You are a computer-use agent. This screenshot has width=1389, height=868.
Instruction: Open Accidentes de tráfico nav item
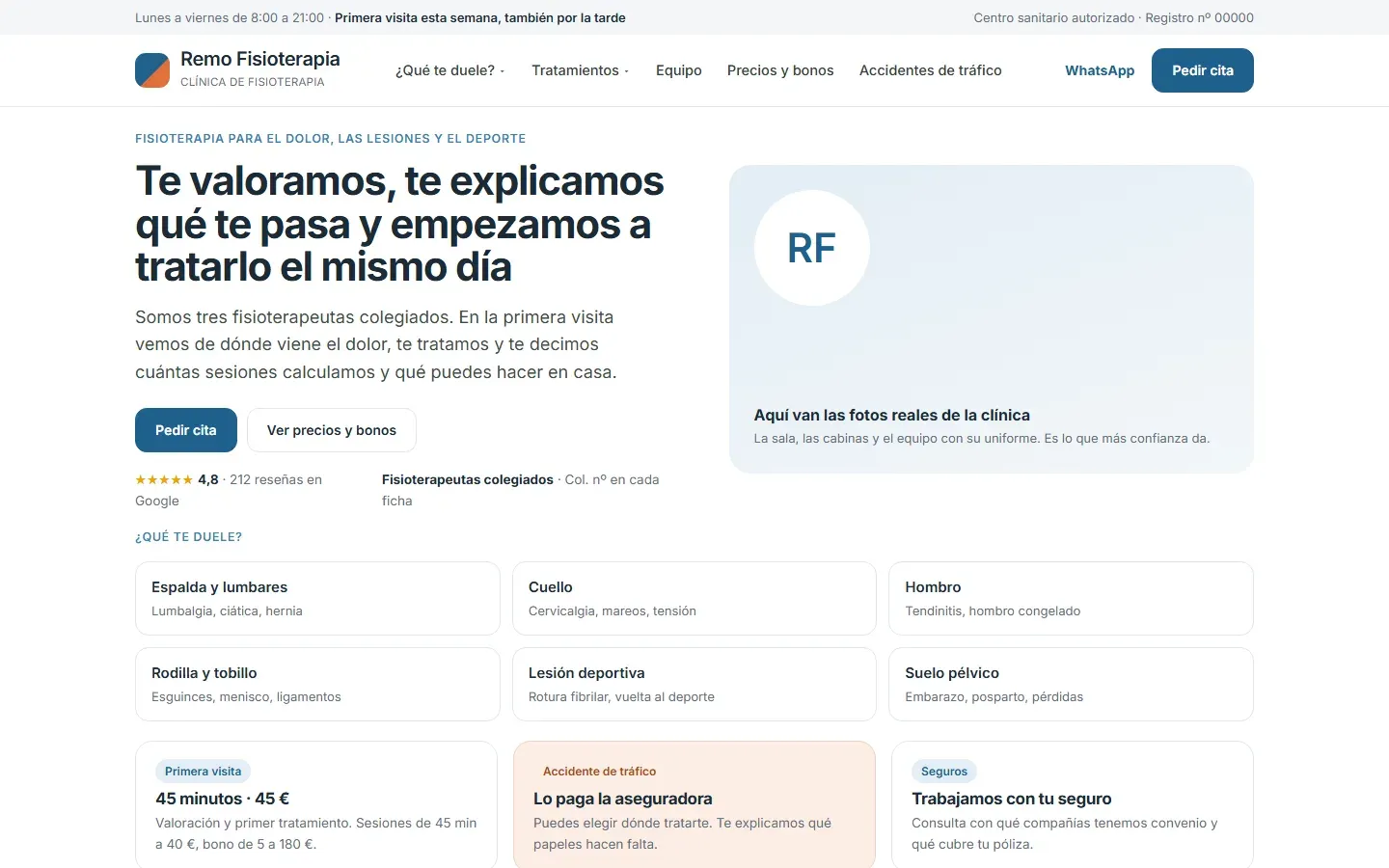931,70
